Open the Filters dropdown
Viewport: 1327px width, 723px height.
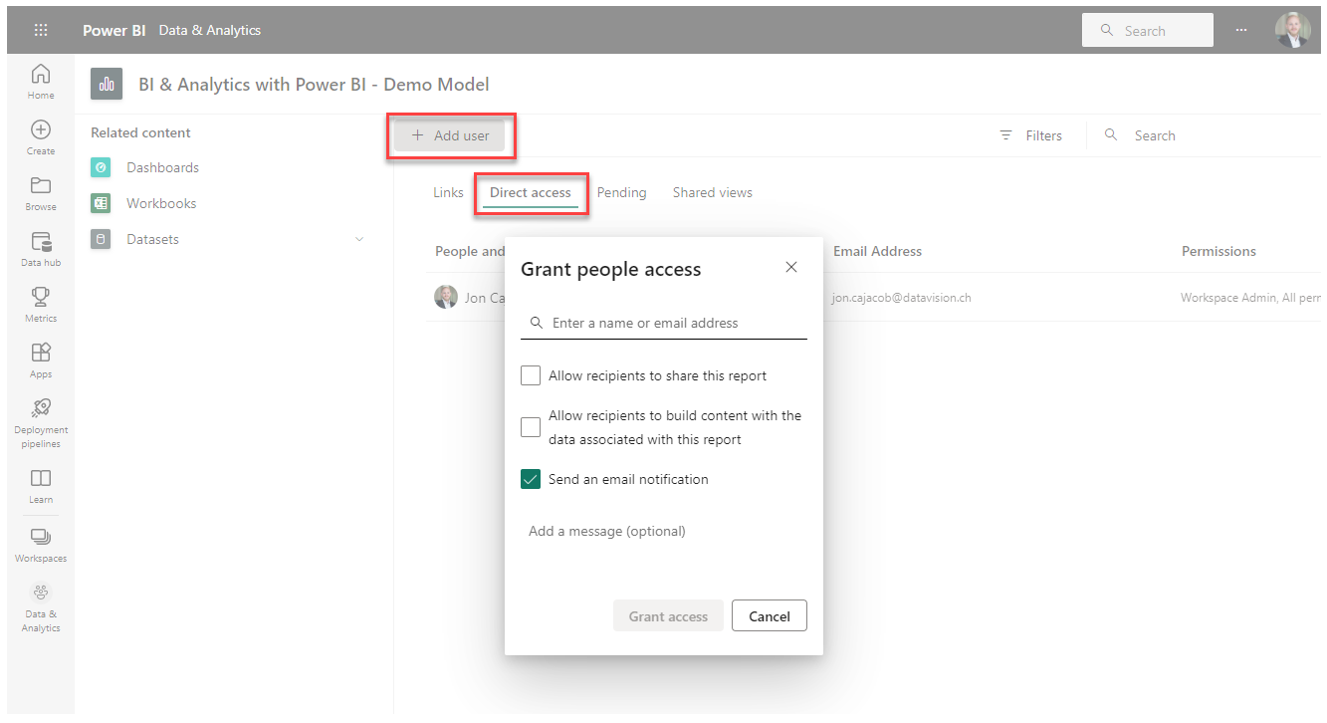point(1031,136)
